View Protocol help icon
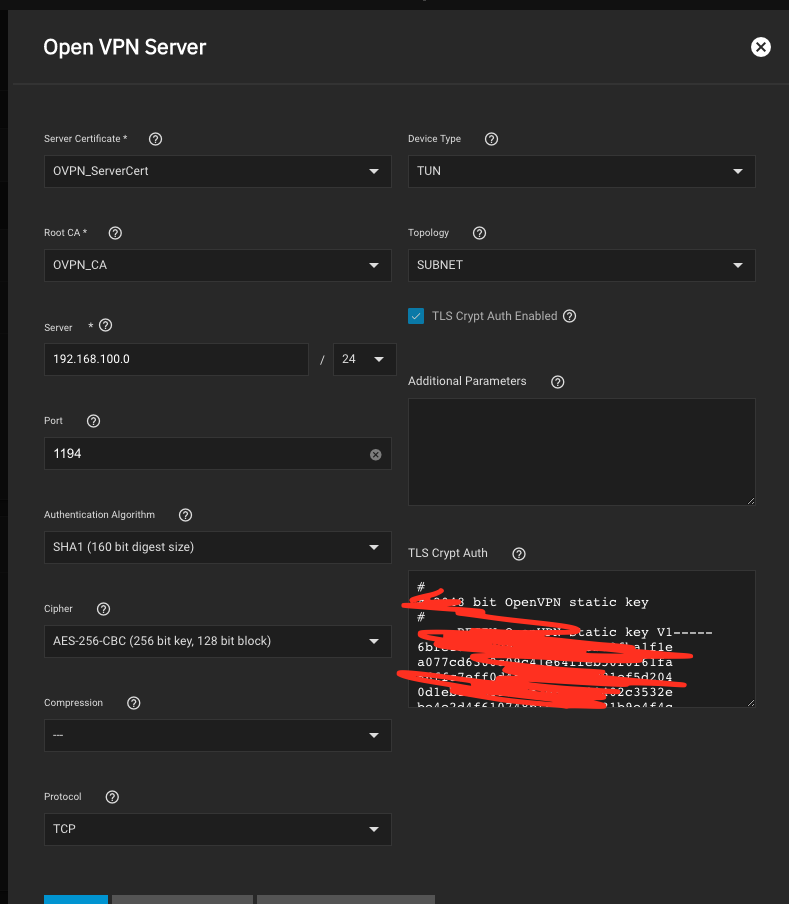This screenshot has height=904, width=789. [112, 797]
